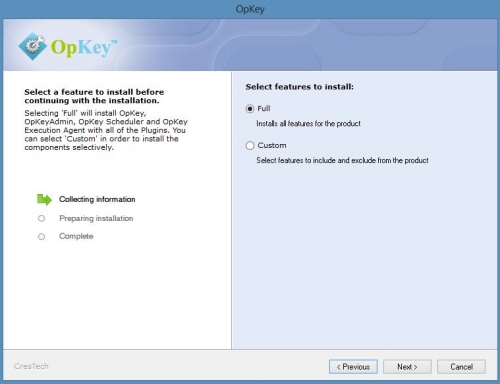Click the Complete step text
500x384 pixels.
coord(76,236)
